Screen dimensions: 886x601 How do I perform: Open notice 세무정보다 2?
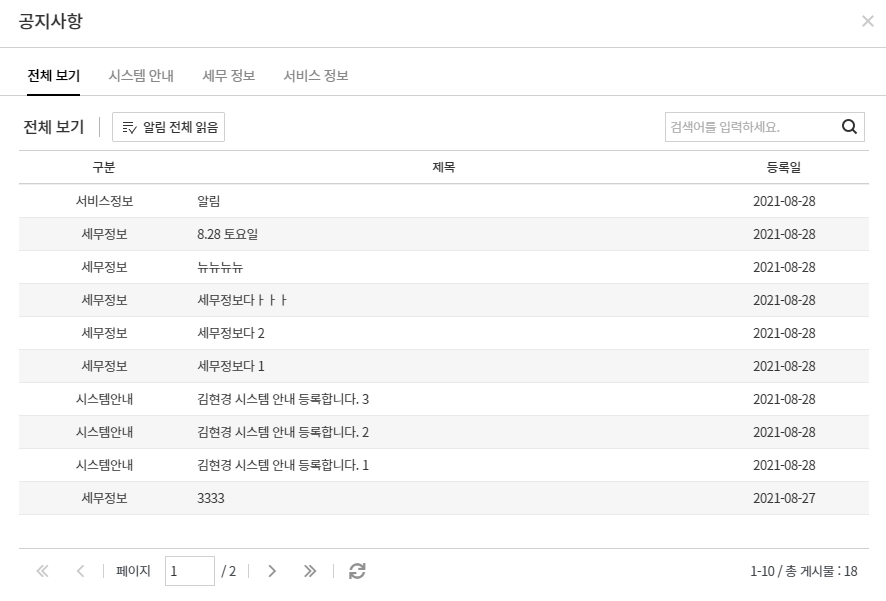click(231, 333)
